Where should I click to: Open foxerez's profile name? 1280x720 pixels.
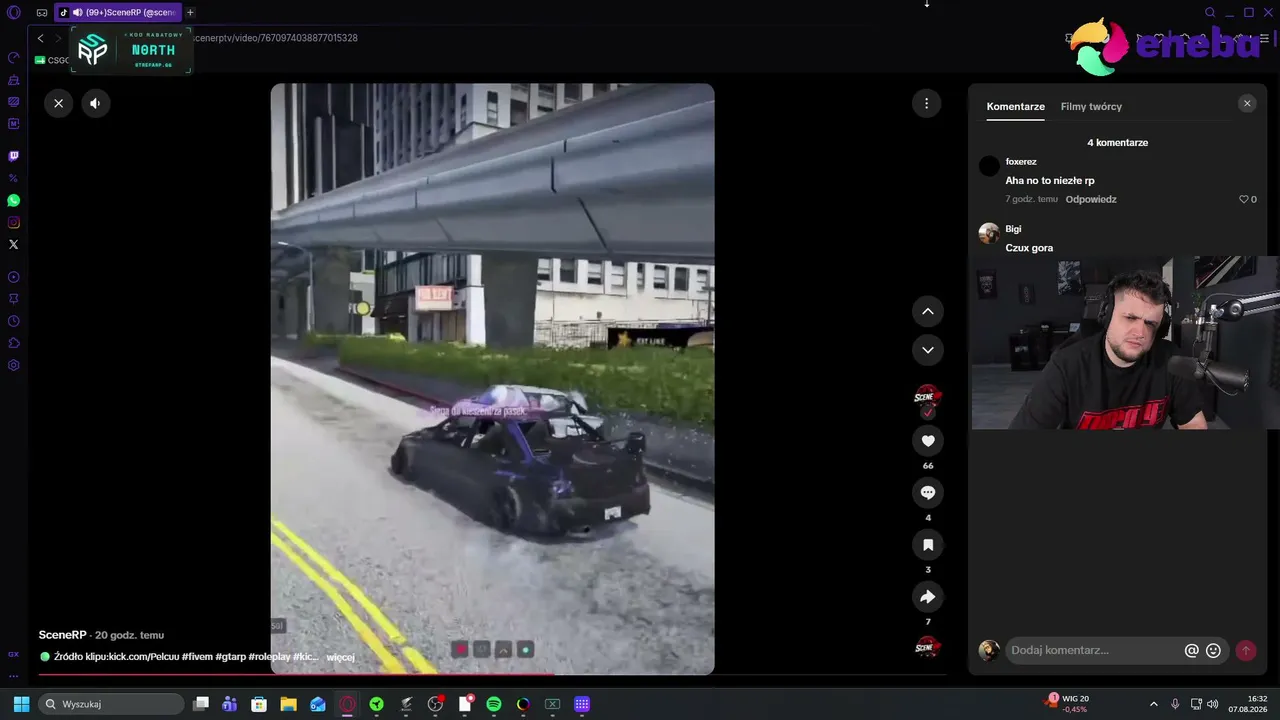pos(1021,162)
